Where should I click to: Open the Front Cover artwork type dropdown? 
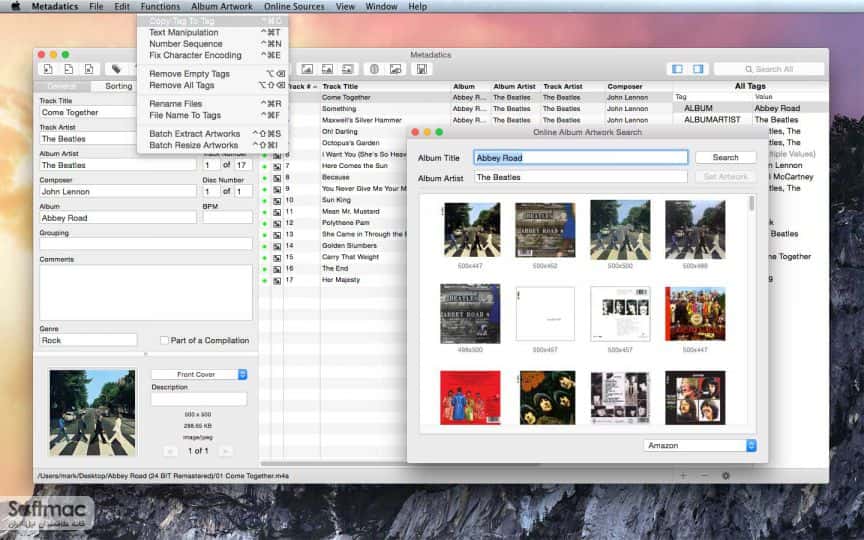point(199,374)
